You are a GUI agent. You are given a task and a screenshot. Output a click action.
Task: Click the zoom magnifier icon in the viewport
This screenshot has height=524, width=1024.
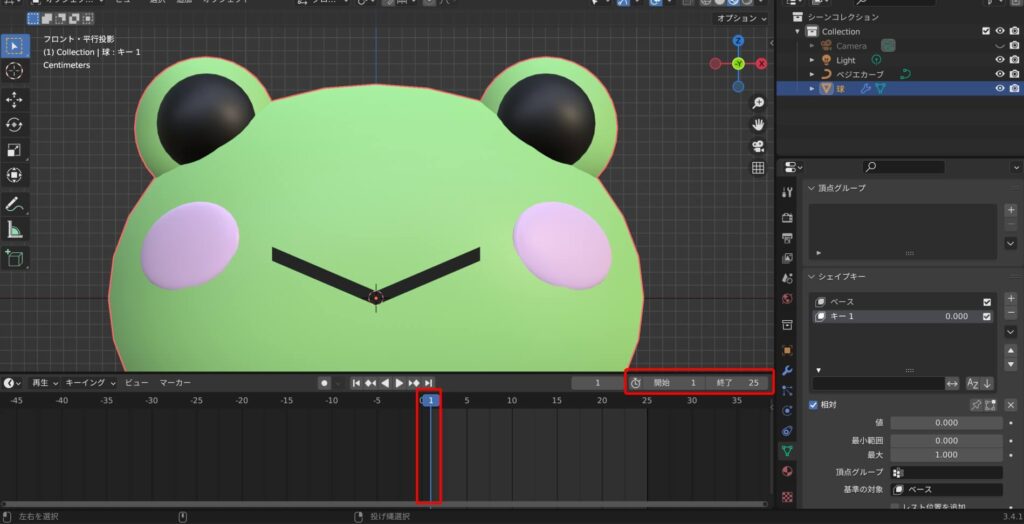[x=758, y=103]
